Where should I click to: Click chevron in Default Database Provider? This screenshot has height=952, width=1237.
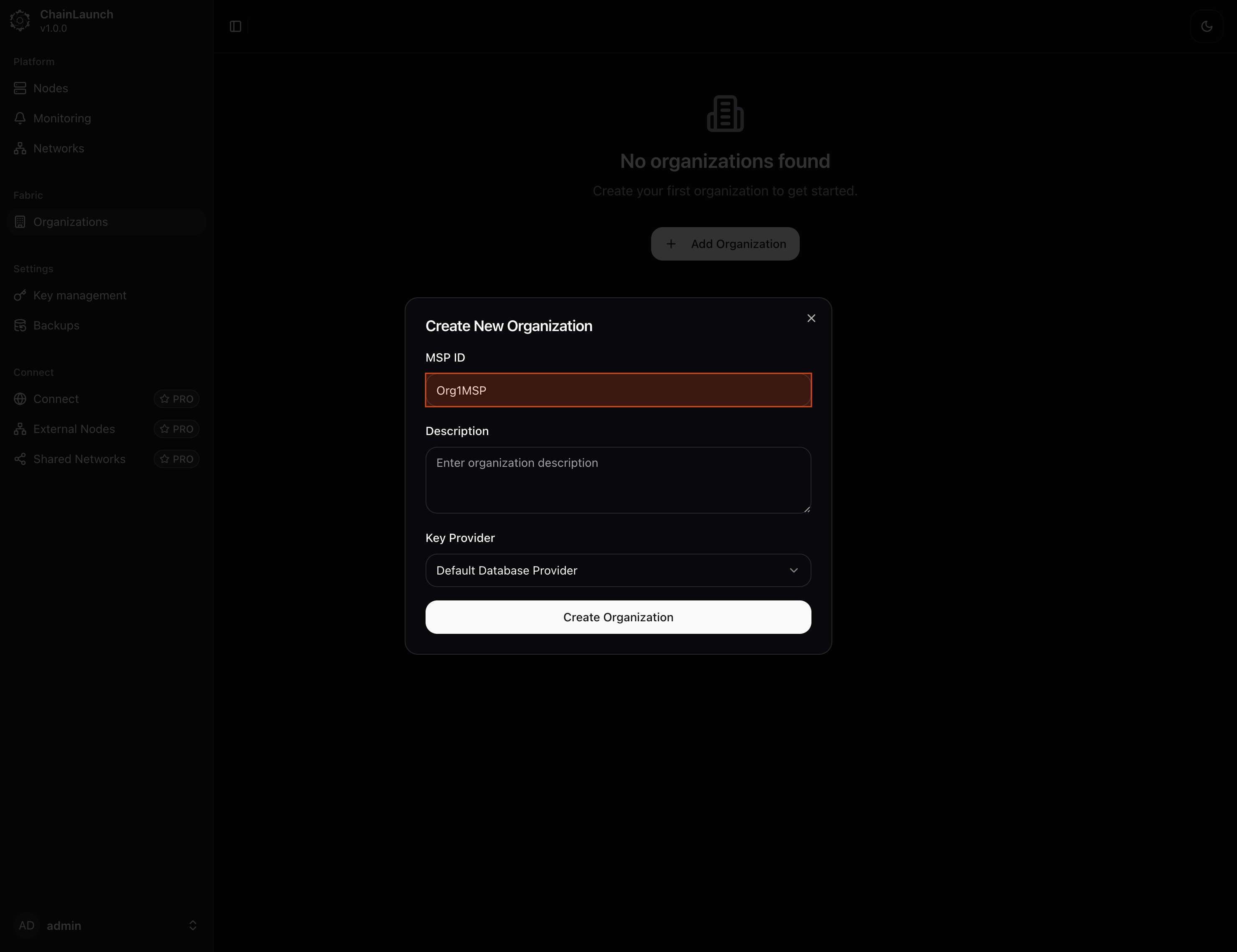click(793, 570)
